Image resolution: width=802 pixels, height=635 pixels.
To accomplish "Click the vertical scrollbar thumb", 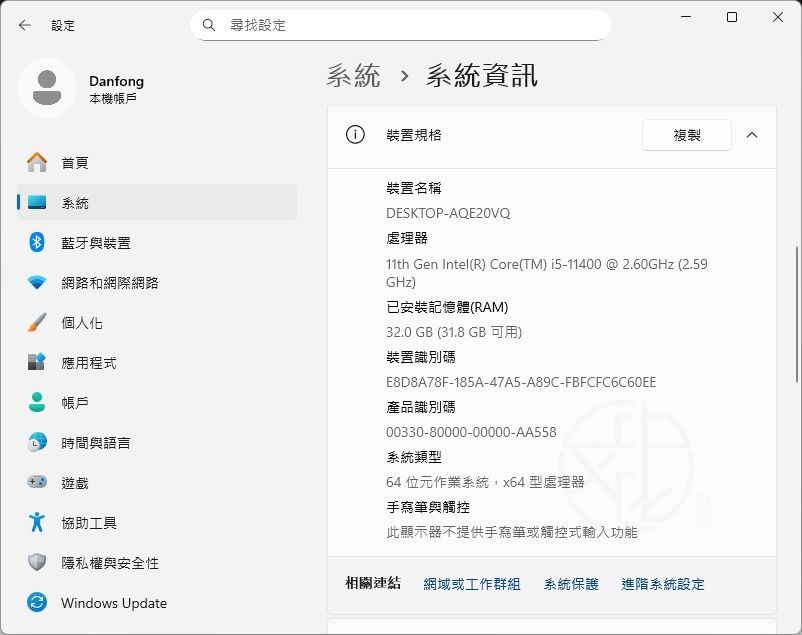I will (796, 314).
